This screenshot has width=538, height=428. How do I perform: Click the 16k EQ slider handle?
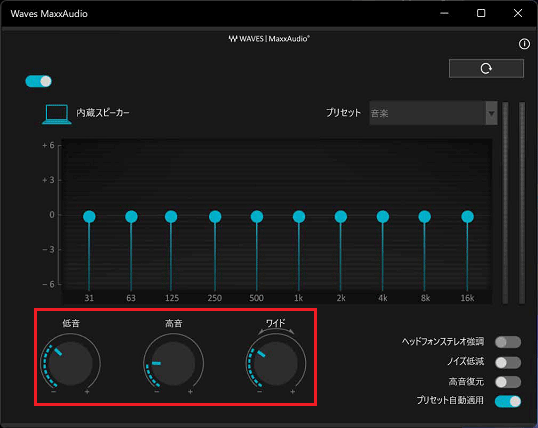point(467,217)
